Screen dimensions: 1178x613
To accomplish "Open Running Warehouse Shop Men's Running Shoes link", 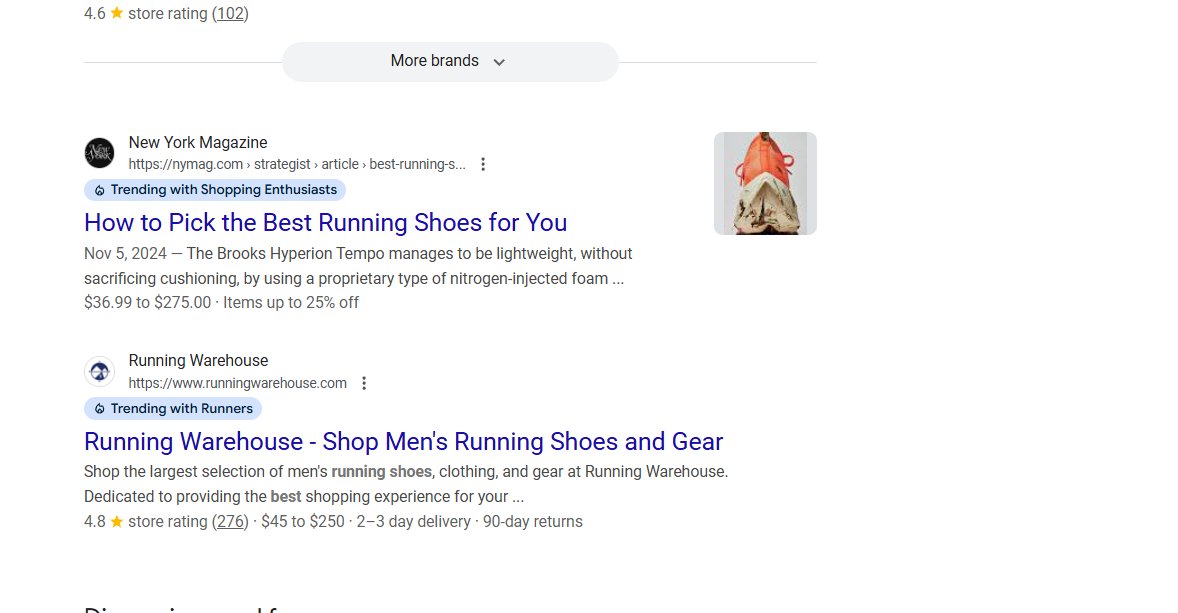I will (x=403, y=441).
